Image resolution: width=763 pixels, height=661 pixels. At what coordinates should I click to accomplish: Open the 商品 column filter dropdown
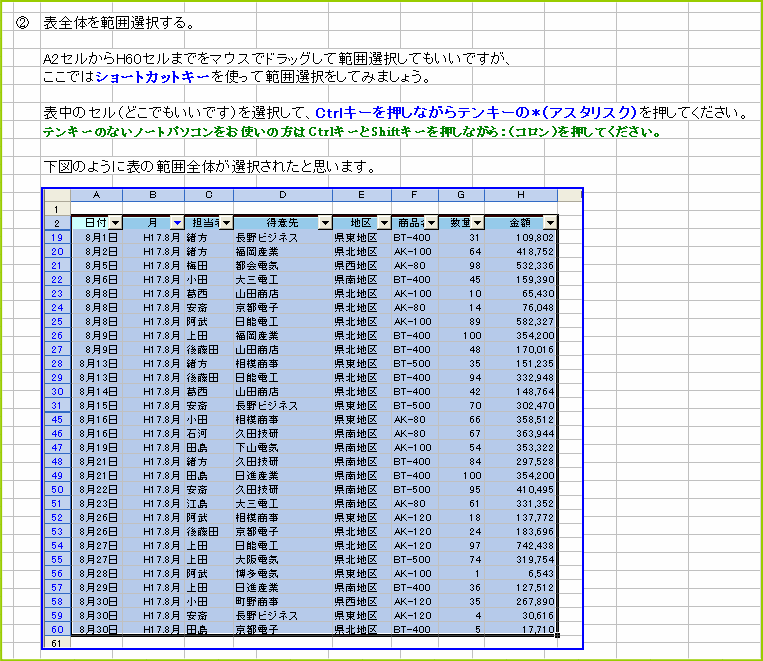click(432, 223)
